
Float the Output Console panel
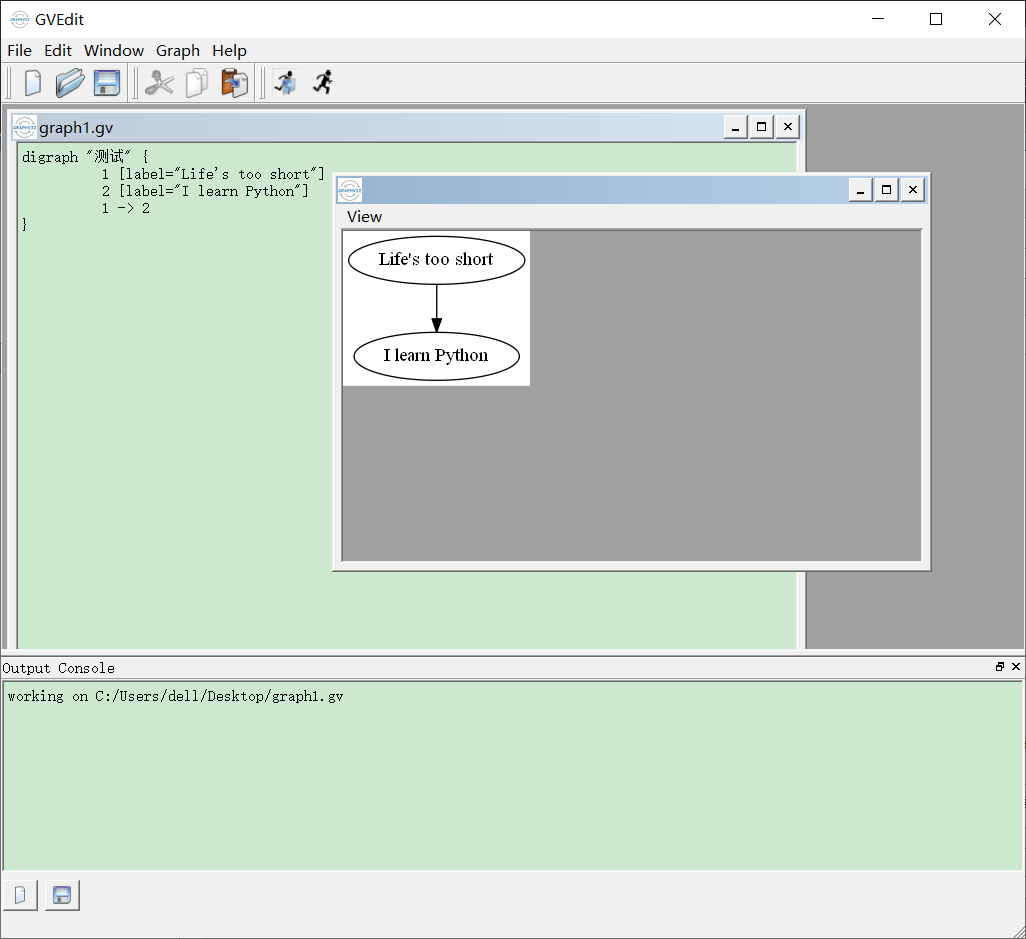1000,667
